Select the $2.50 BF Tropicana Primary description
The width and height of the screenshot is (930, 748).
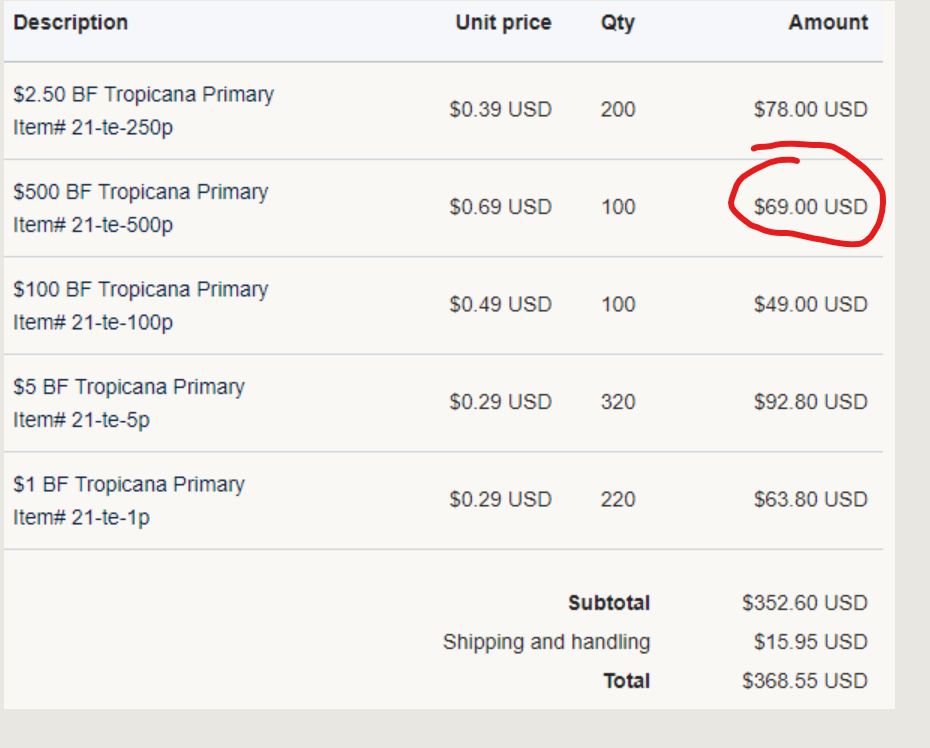pos(143,94)
